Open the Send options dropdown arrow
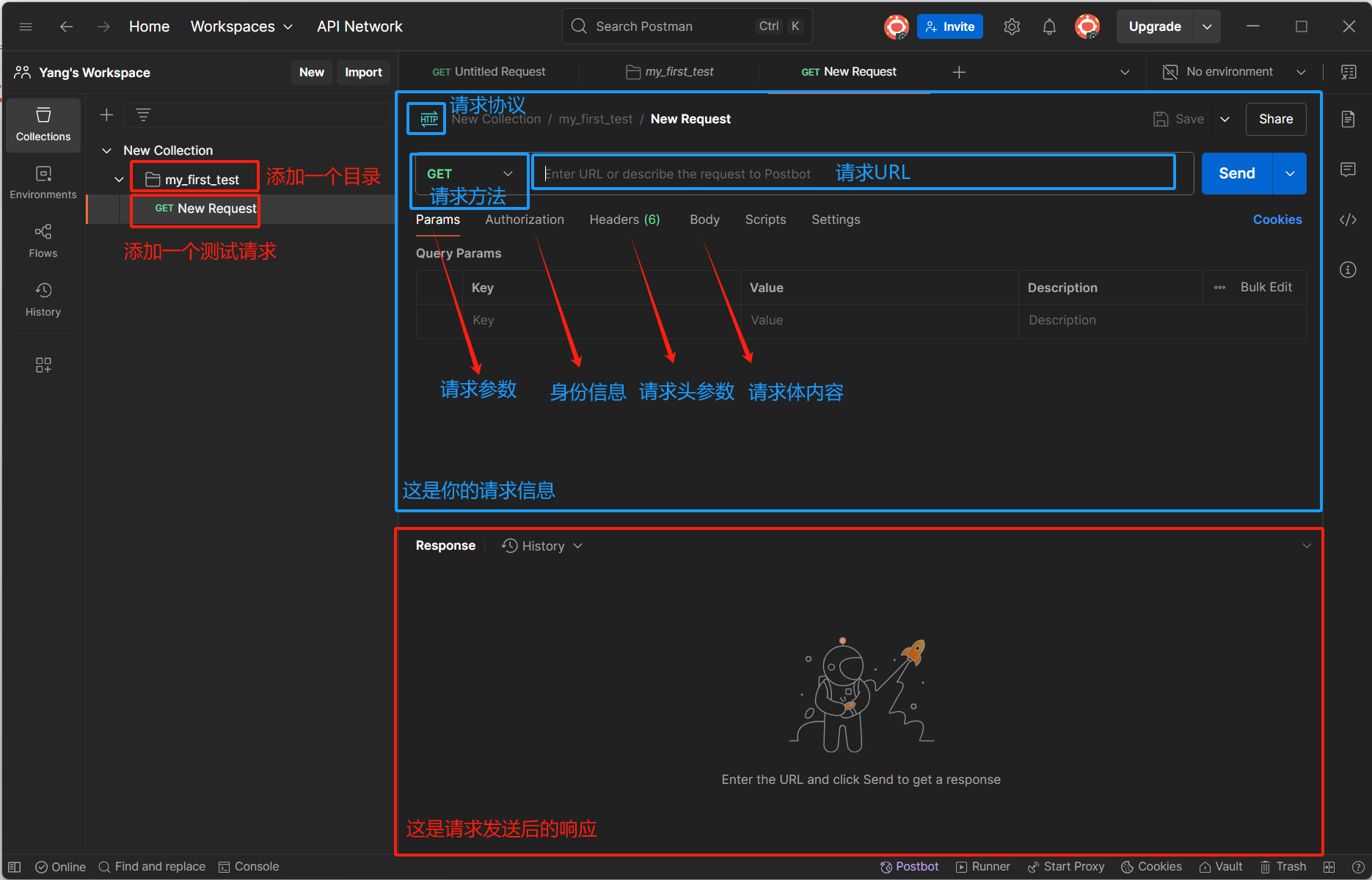The width and height of the screenshot is (1372, 880). tap(1290, 174)
